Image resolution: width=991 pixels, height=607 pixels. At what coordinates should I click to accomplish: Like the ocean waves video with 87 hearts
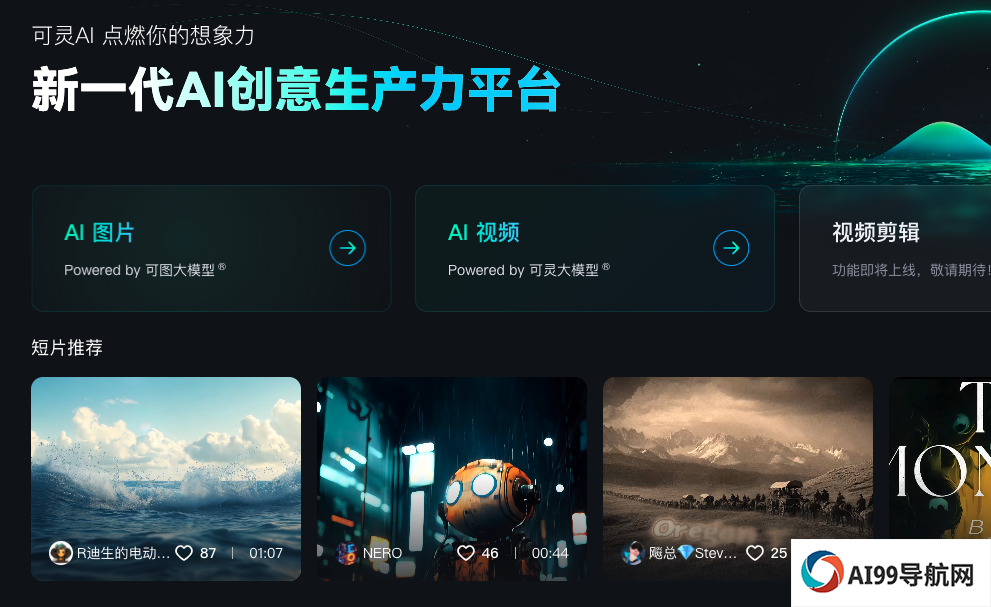pos(184,553)
